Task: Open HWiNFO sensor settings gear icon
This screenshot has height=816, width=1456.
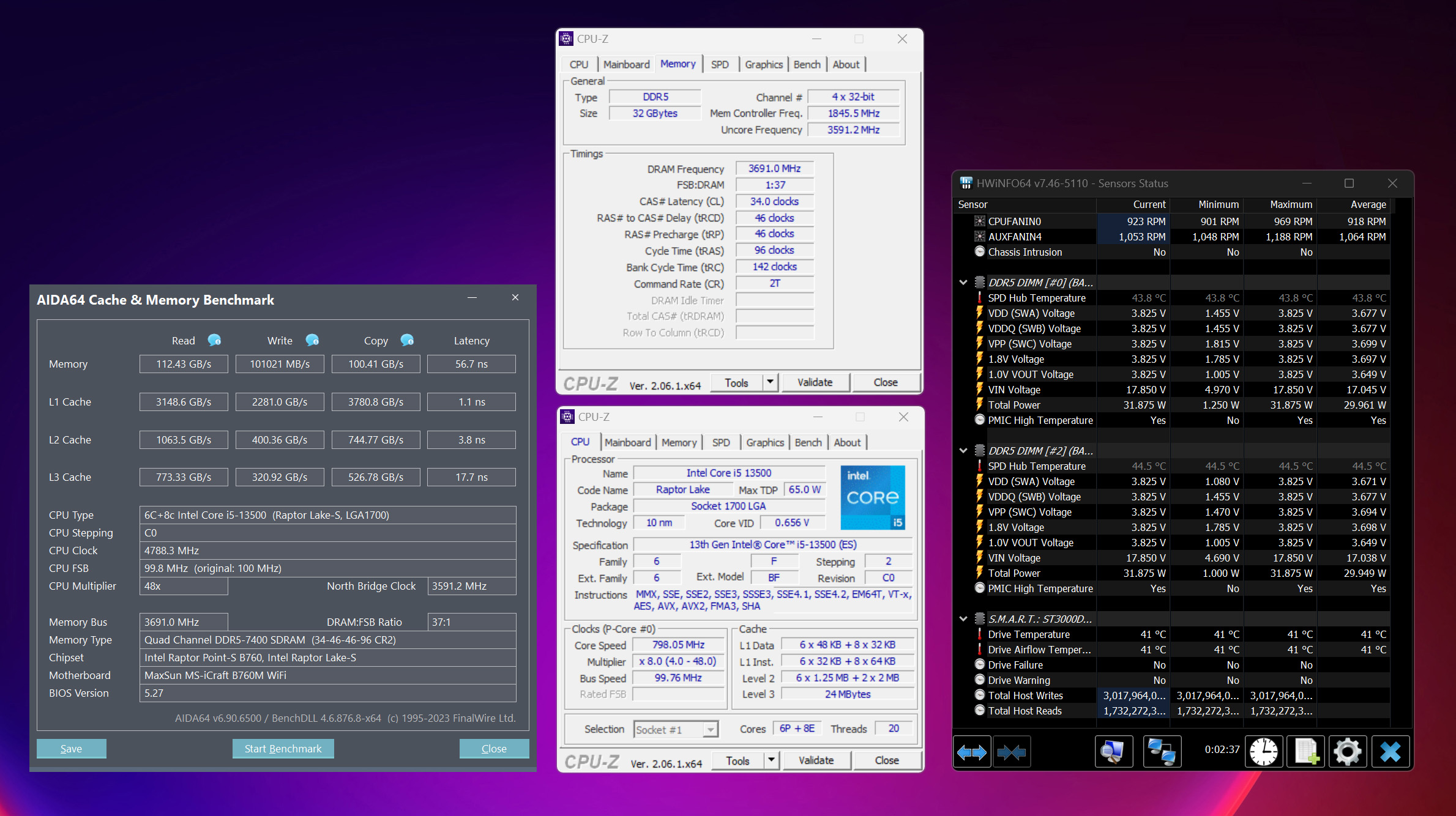Action: click(x=1348, y=752)
